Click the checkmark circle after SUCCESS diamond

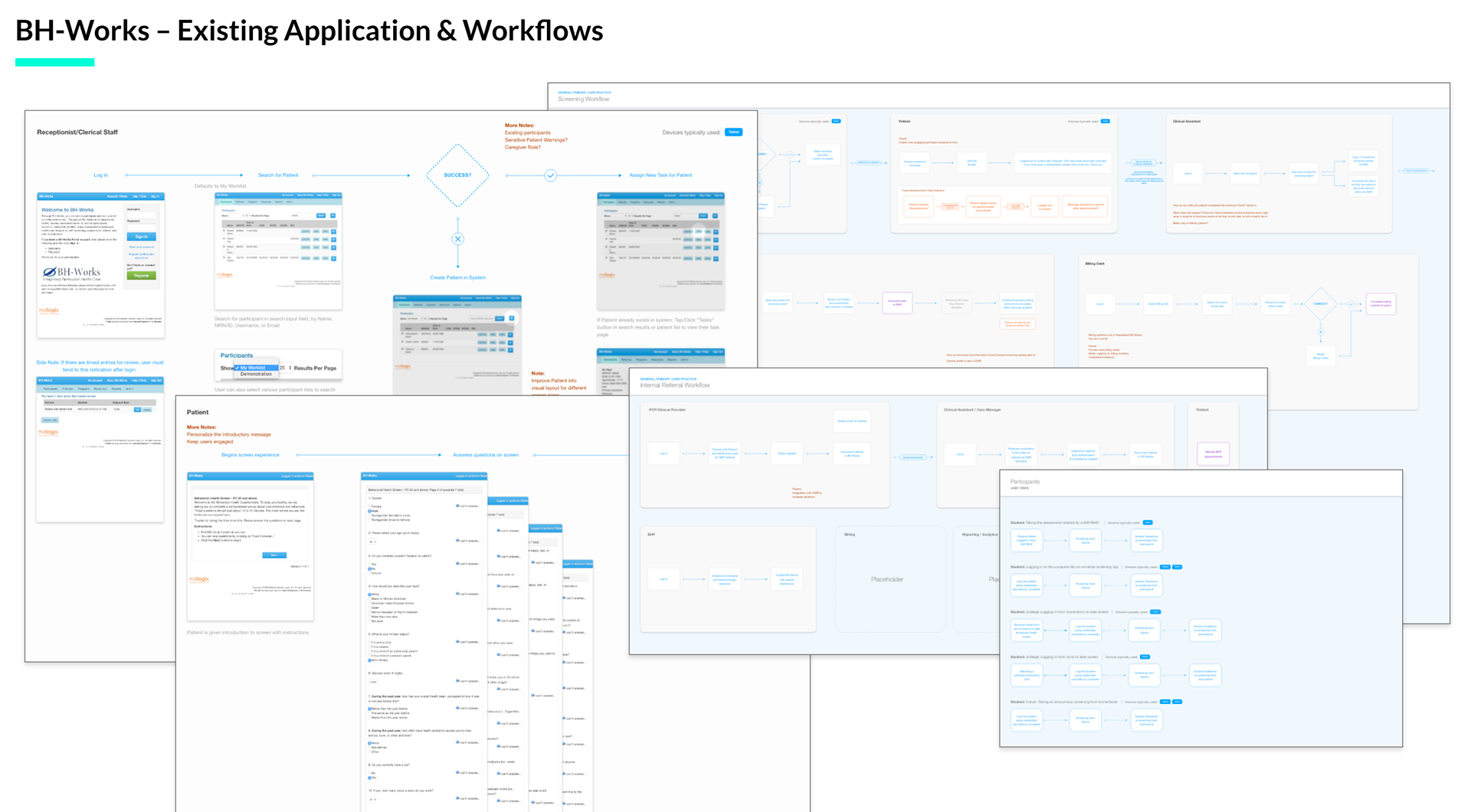550,175
